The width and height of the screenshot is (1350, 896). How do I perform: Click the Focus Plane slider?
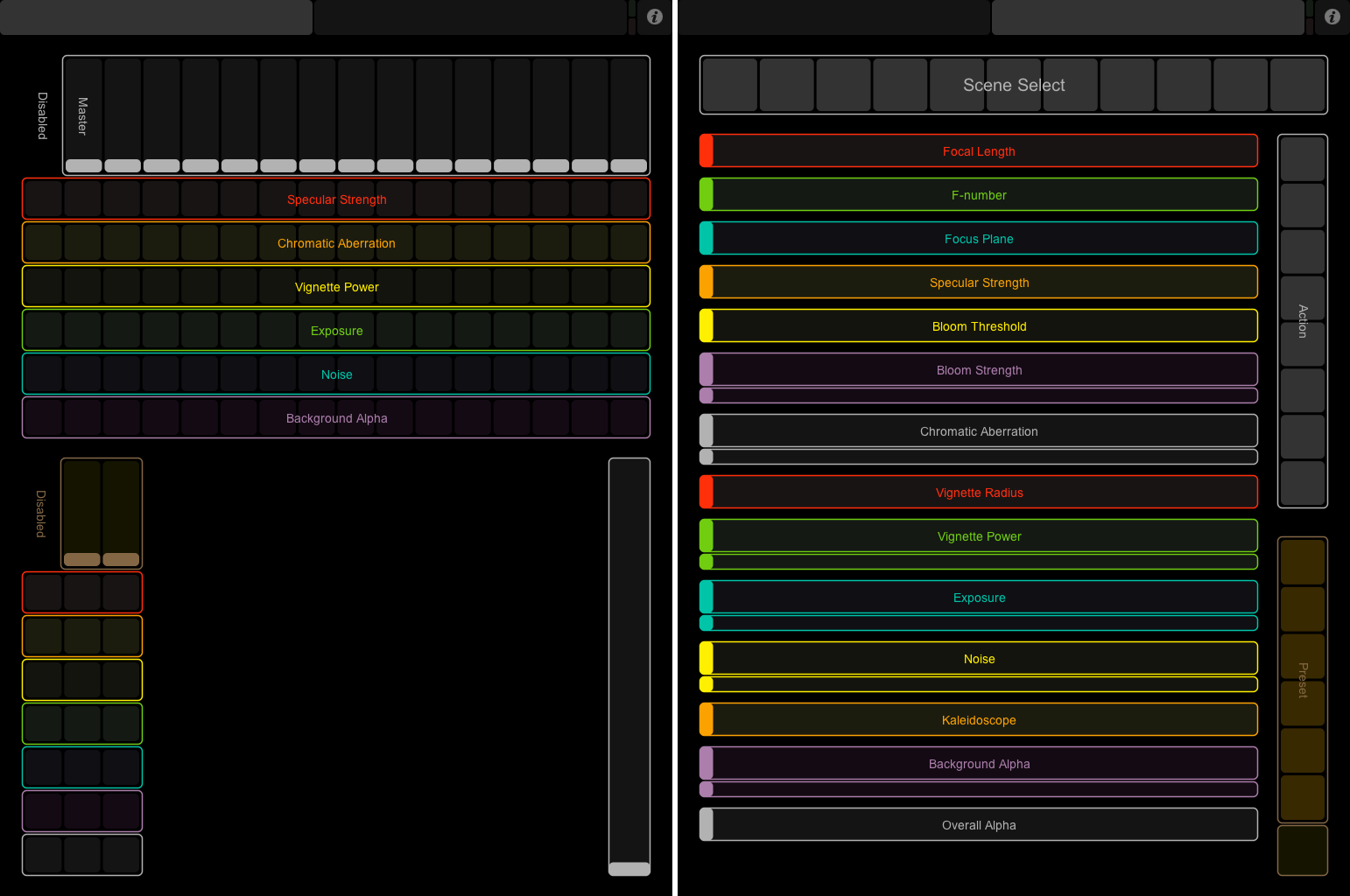click(x=979, y=239)
